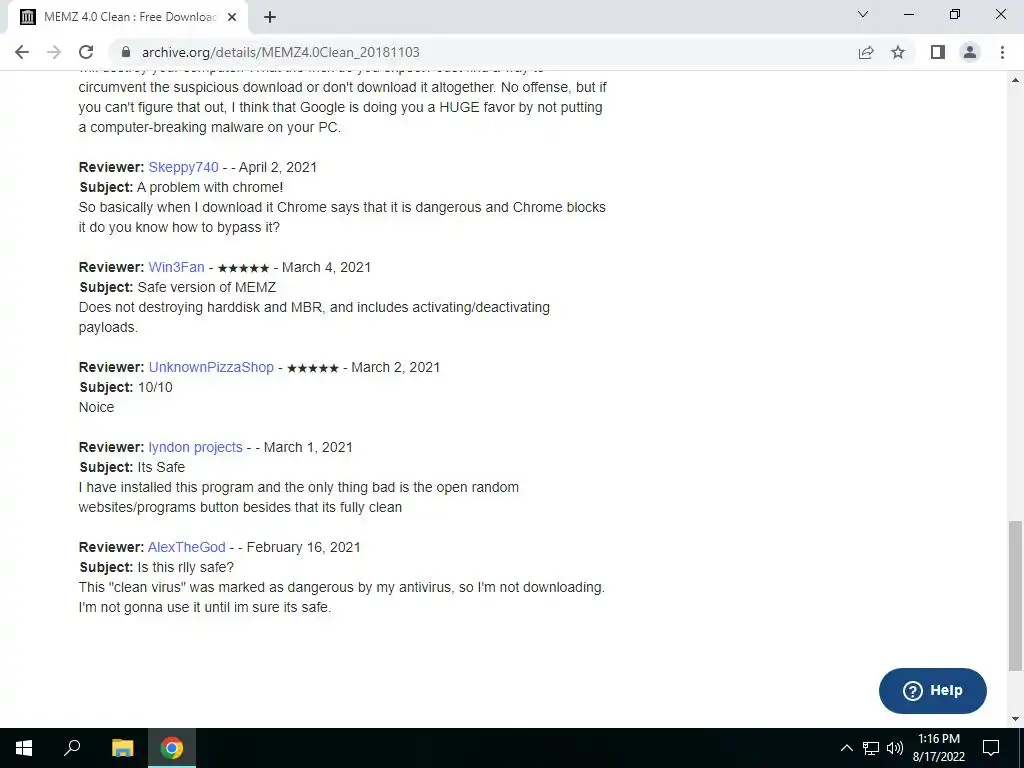Viewport: 1024px width, 768px height.
Task: View site info via lock icon
Action: click(126, 52)
